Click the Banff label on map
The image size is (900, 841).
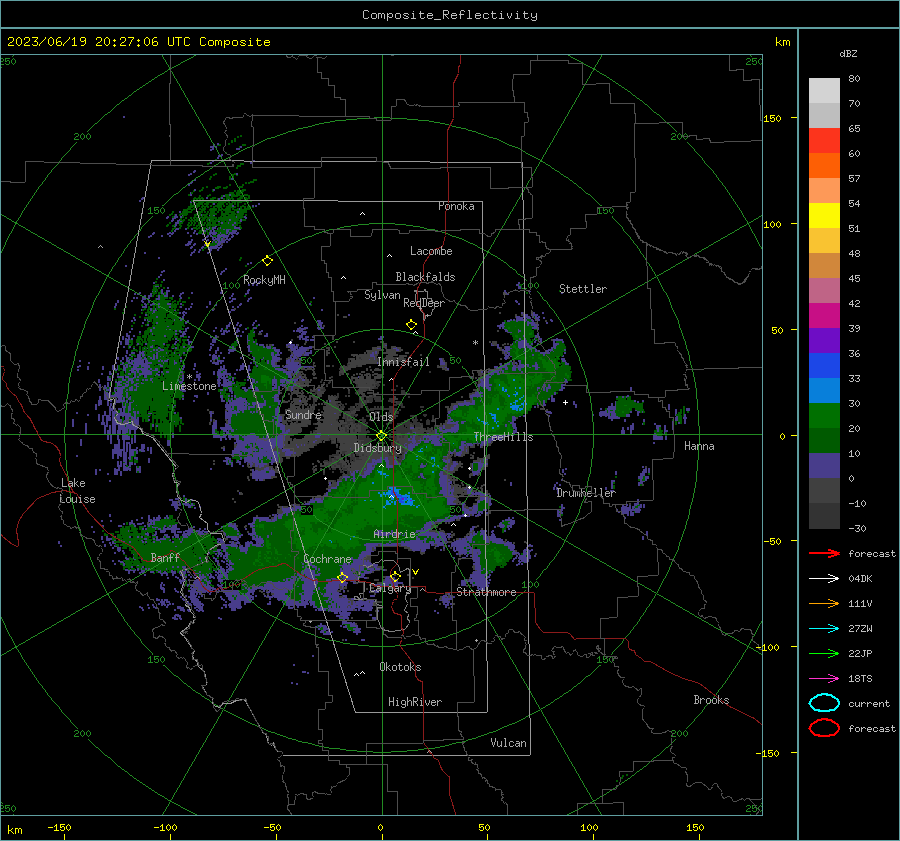pos(165,557)
